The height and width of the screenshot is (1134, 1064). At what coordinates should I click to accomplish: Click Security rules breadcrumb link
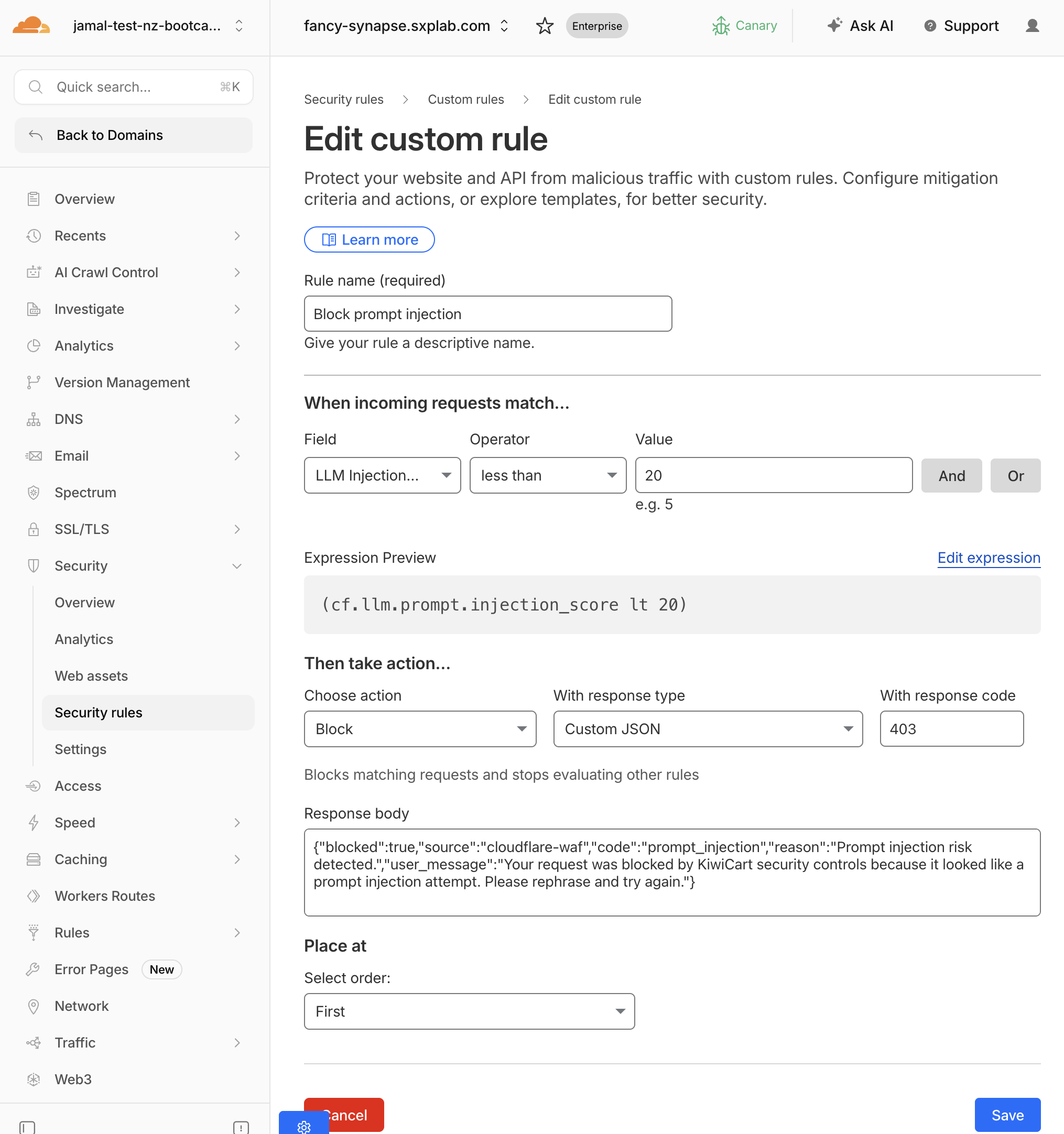[x=343, y=99]
